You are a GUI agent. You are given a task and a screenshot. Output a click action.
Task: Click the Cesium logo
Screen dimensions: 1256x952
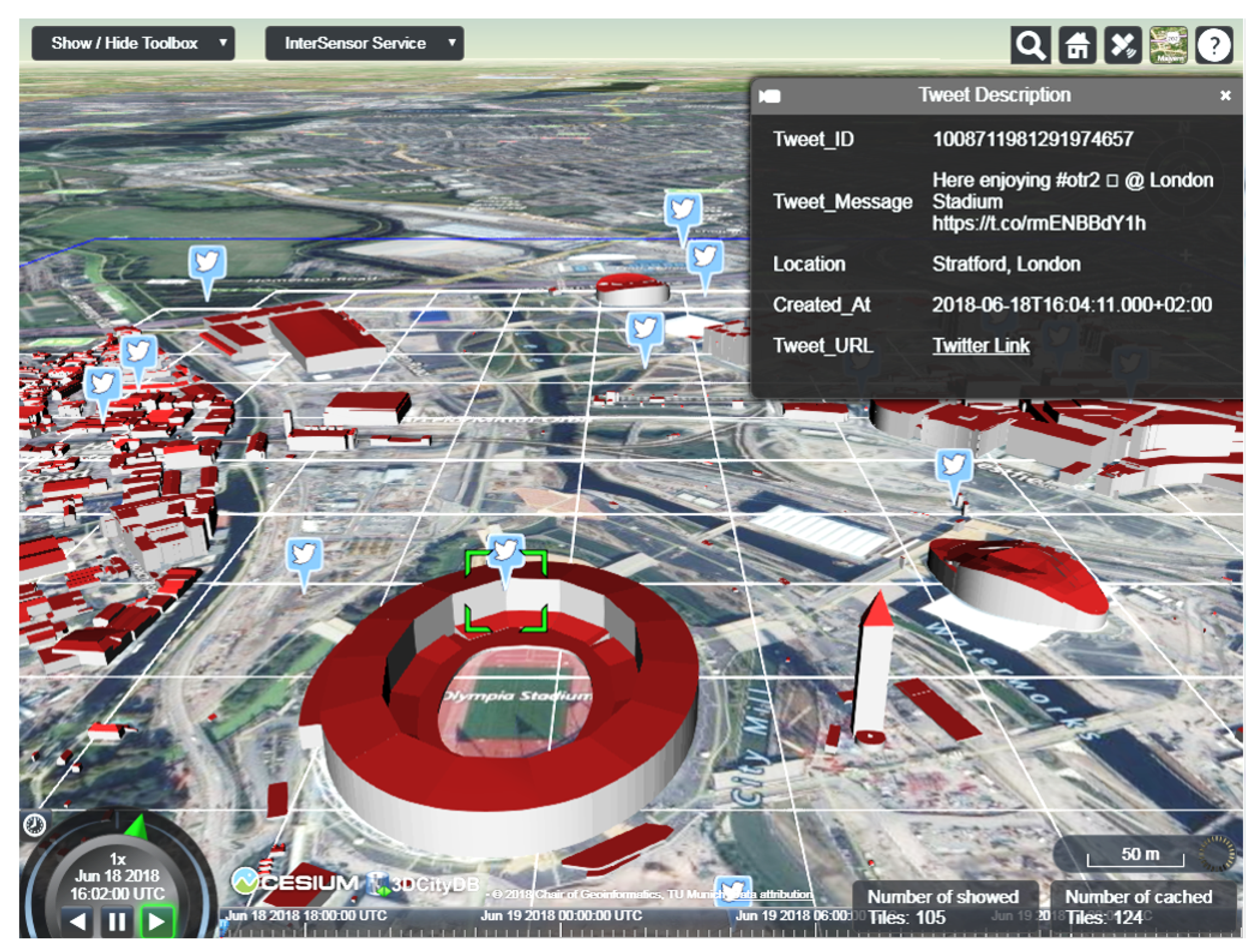click(x=295, y=882)
